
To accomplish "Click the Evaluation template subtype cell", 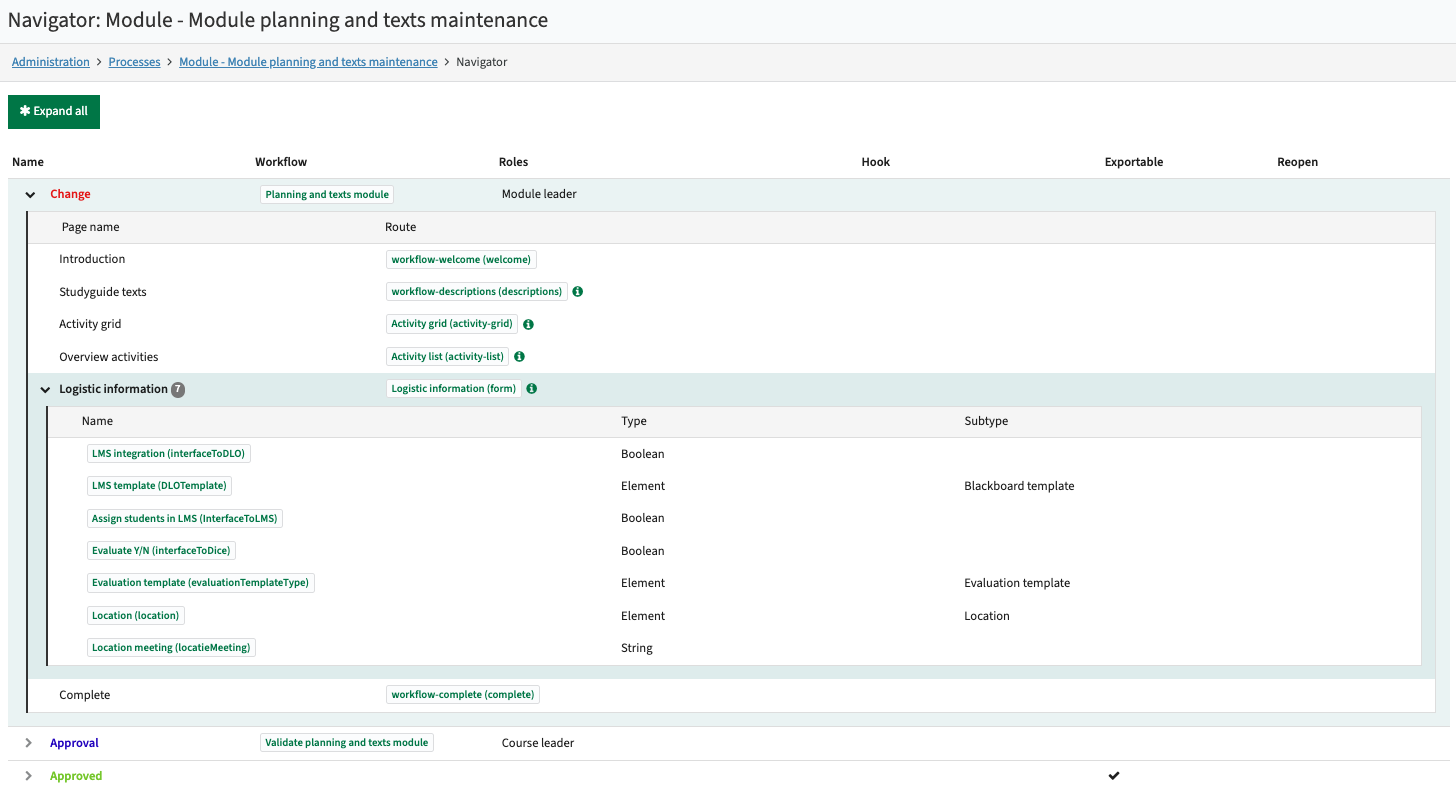I will (1017, 583).
